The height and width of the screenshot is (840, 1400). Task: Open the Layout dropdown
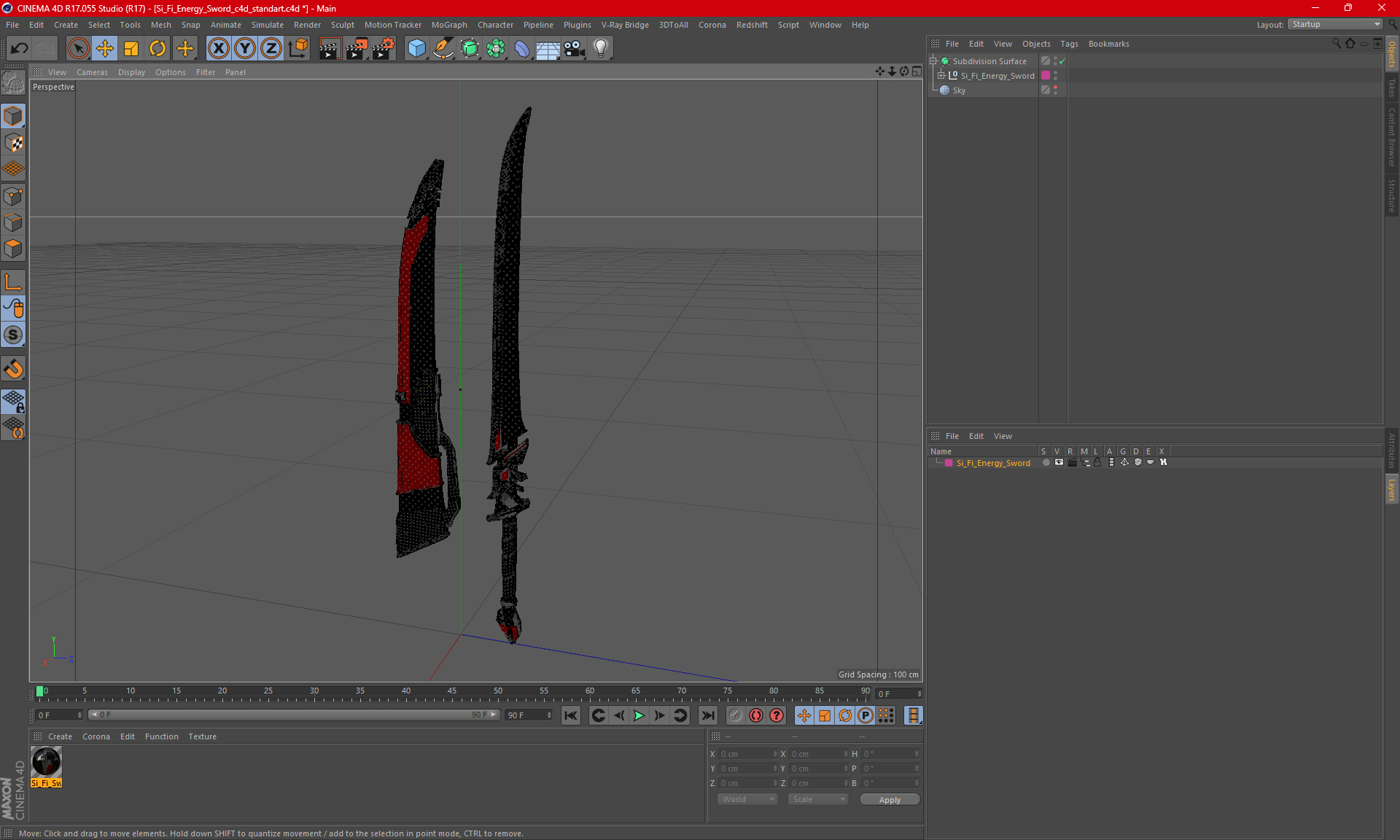pos(1335,24)
